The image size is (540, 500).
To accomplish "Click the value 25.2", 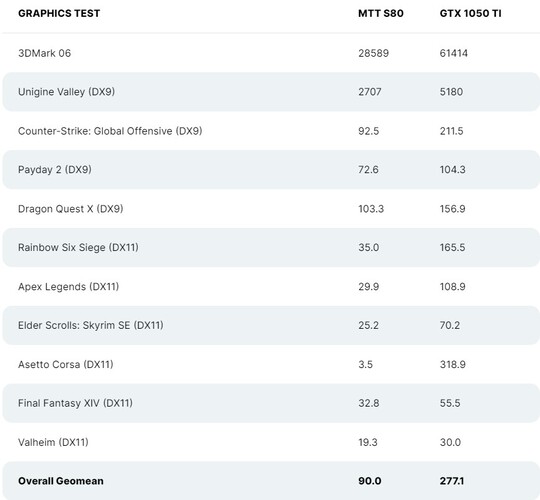I will (x=368, y=325).
